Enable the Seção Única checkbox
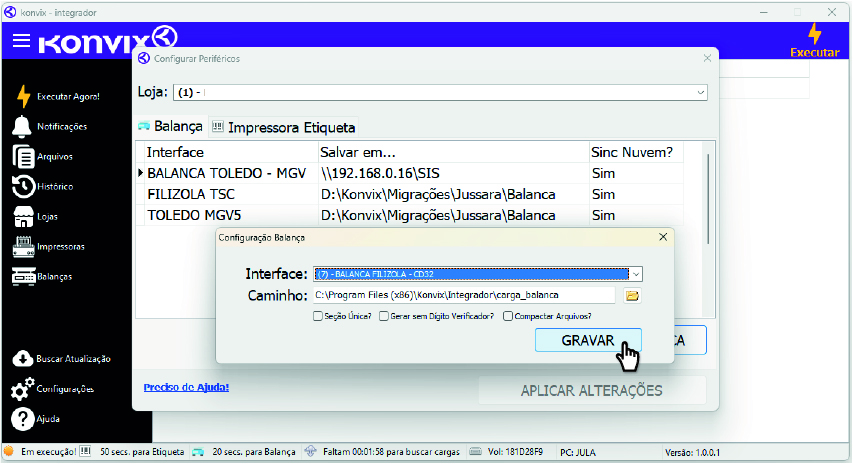The width and height of the screenshot is (853, 465). click(x=318, y=316)
